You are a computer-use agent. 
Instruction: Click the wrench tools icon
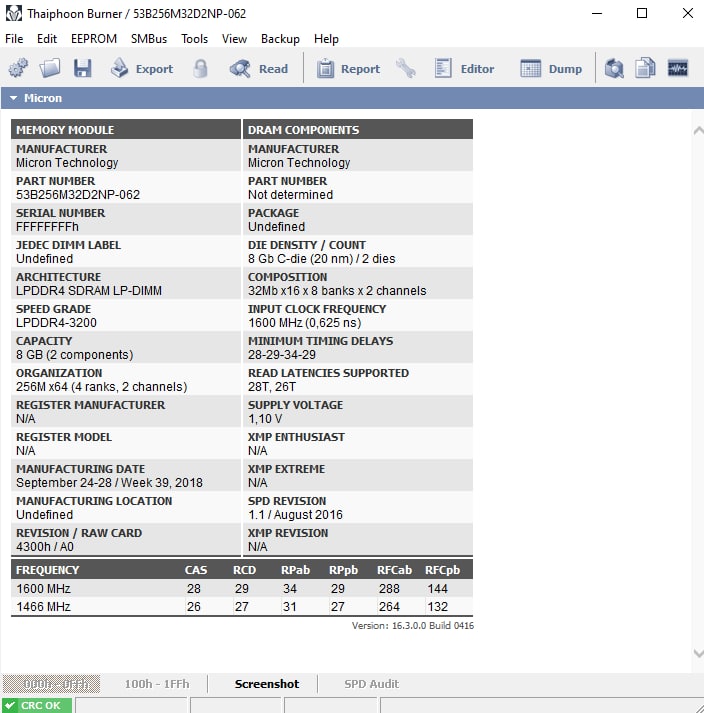point(406,69)
